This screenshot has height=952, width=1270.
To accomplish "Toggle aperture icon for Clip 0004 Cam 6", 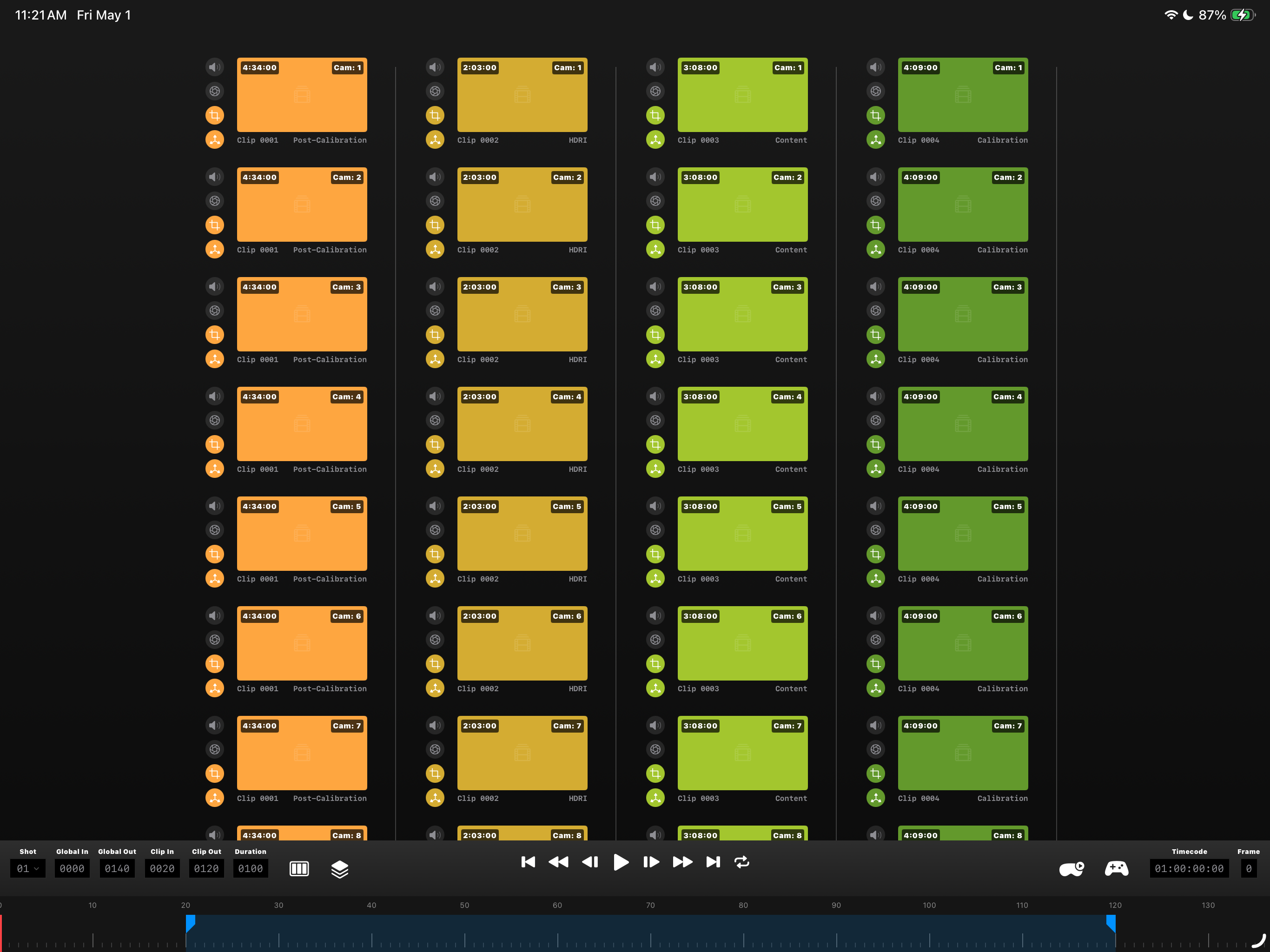I will [x=875, y=640].
